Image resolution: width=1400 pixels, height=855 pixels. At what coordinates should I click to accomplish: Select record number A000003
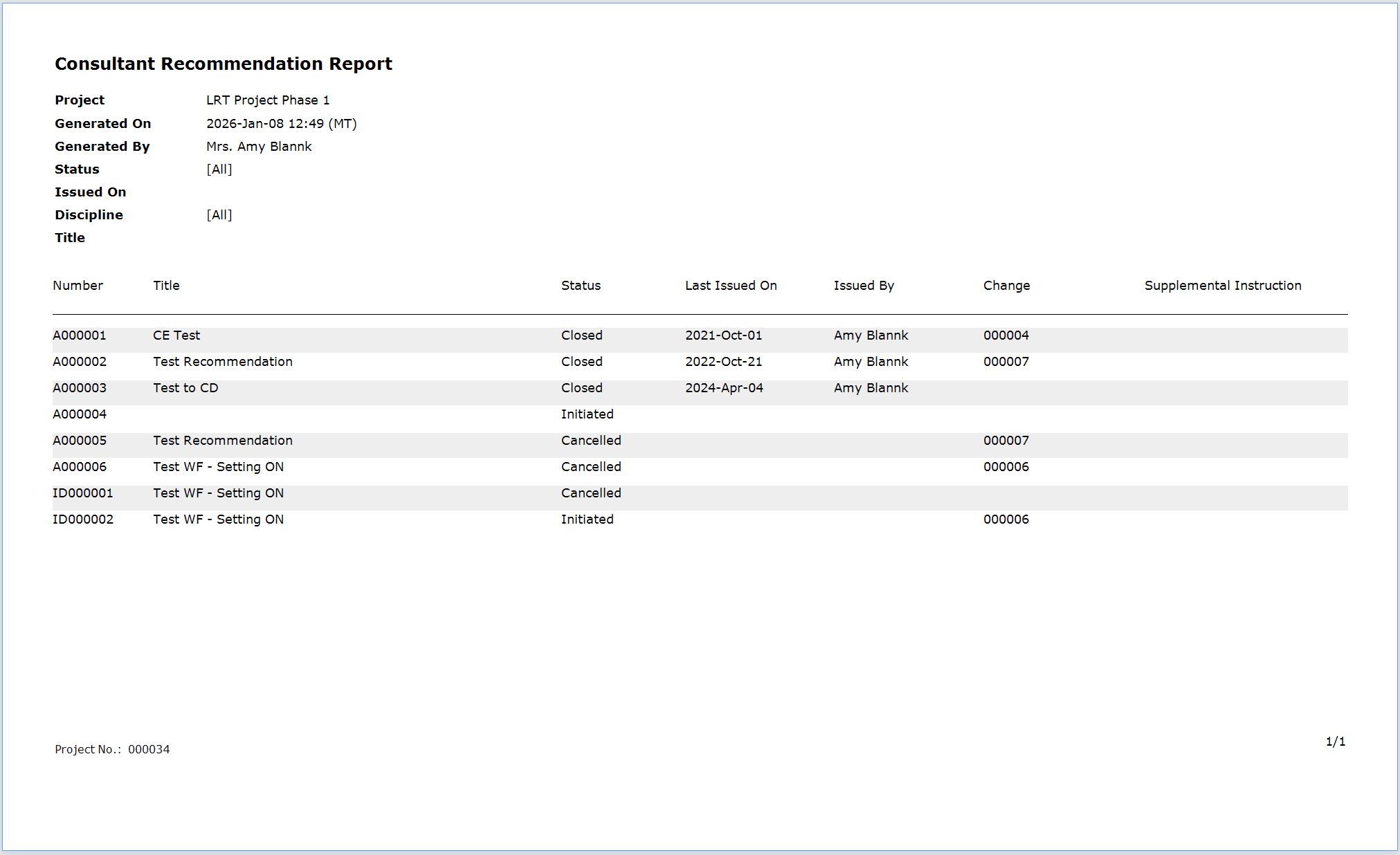click(x=80, y=388)
